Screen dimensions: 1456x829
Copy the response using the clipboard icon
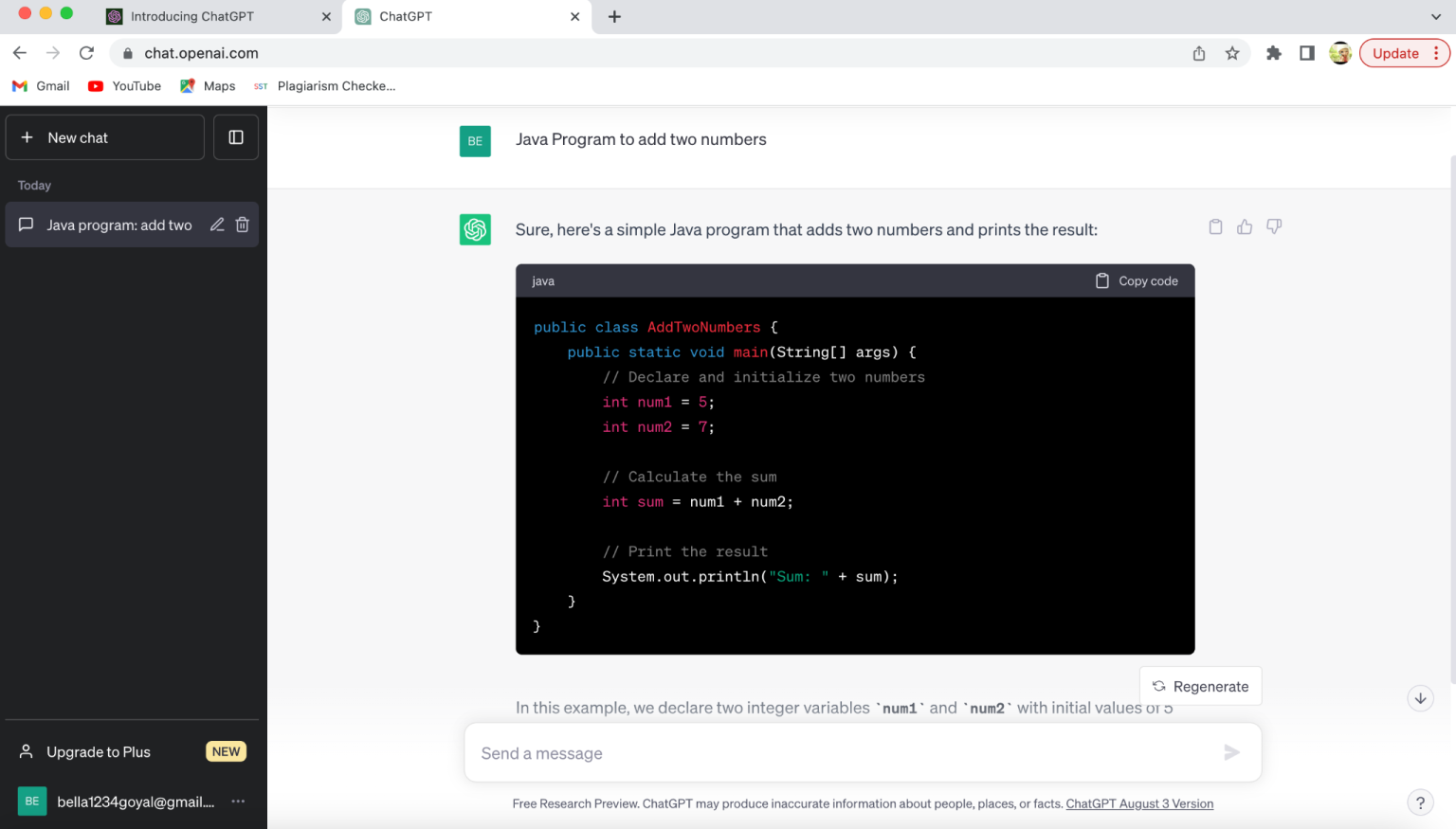[1215, 226]
